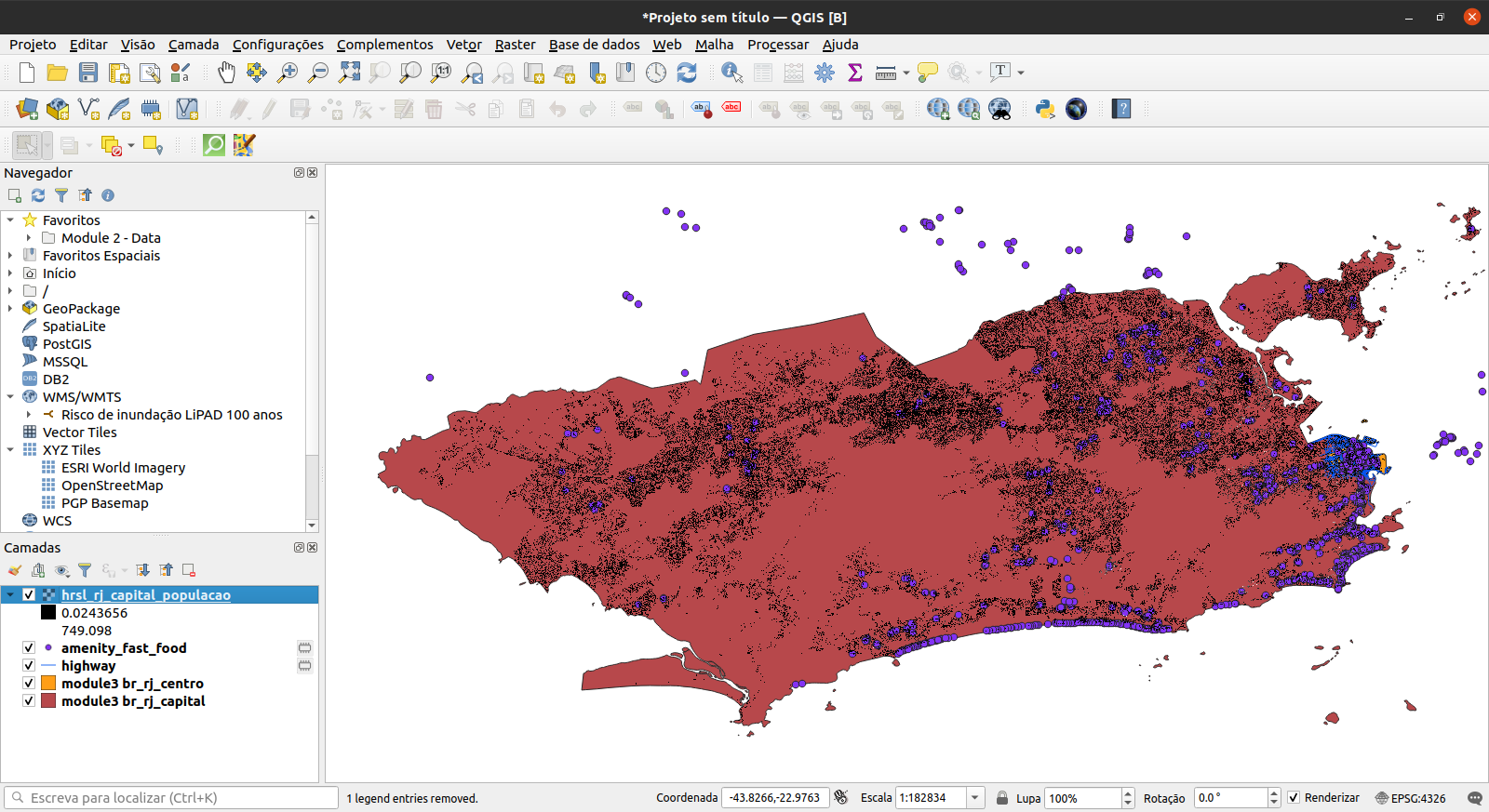Click the red br_rj_capital layer swatch
The height and width of the screenshot is (812, 1489).
[x=48, y=700]
